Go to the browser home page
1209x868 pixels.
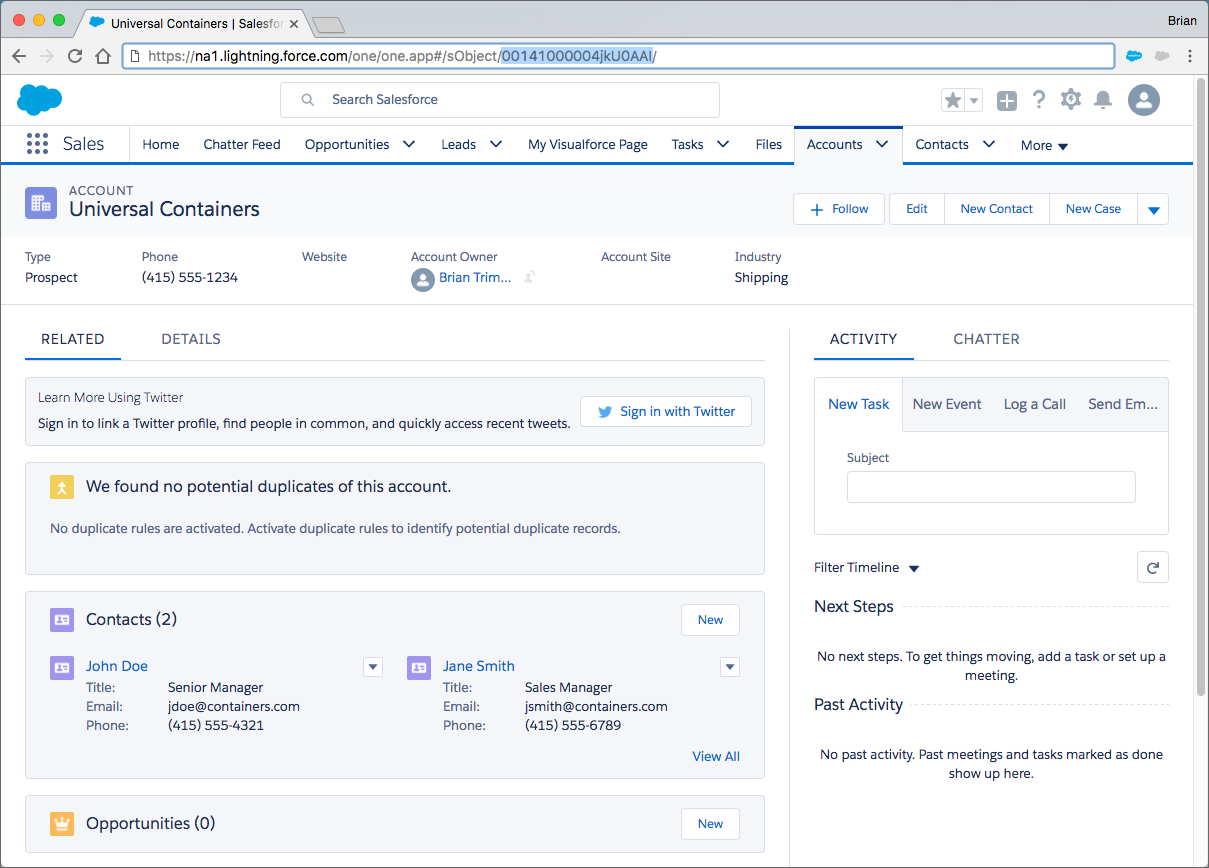[x=102, y=56]
